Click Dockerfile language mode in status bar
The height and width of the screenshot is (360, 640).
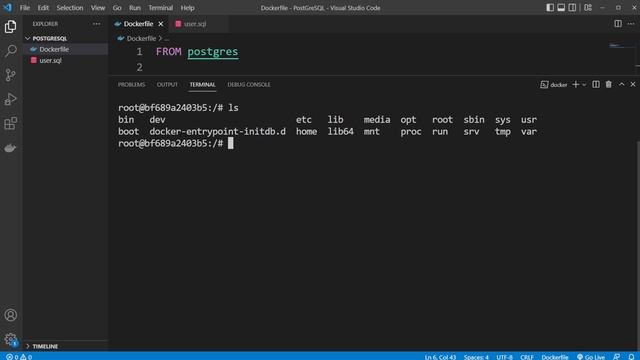555,357
